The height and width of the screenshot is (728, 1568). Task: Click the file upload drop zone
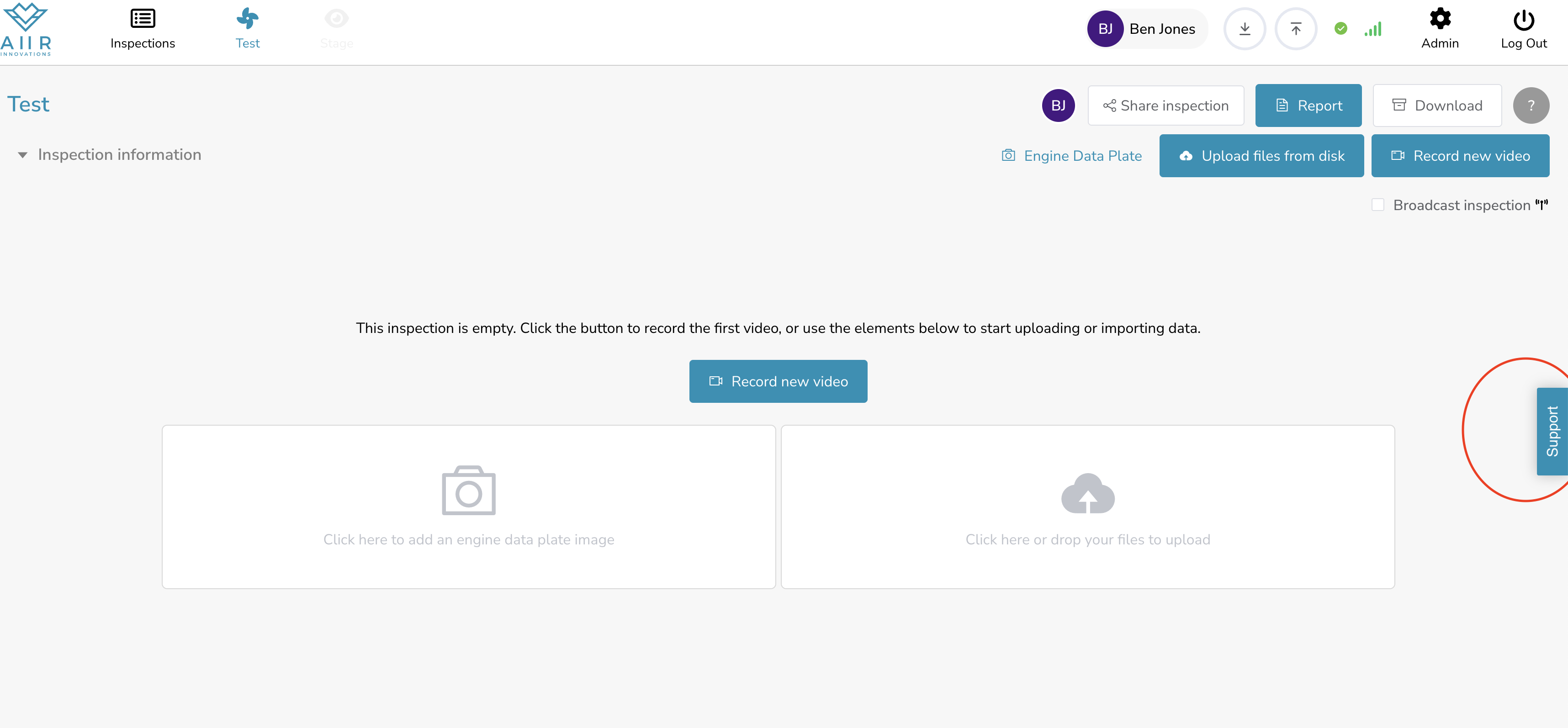click(x=1087, y=506)
